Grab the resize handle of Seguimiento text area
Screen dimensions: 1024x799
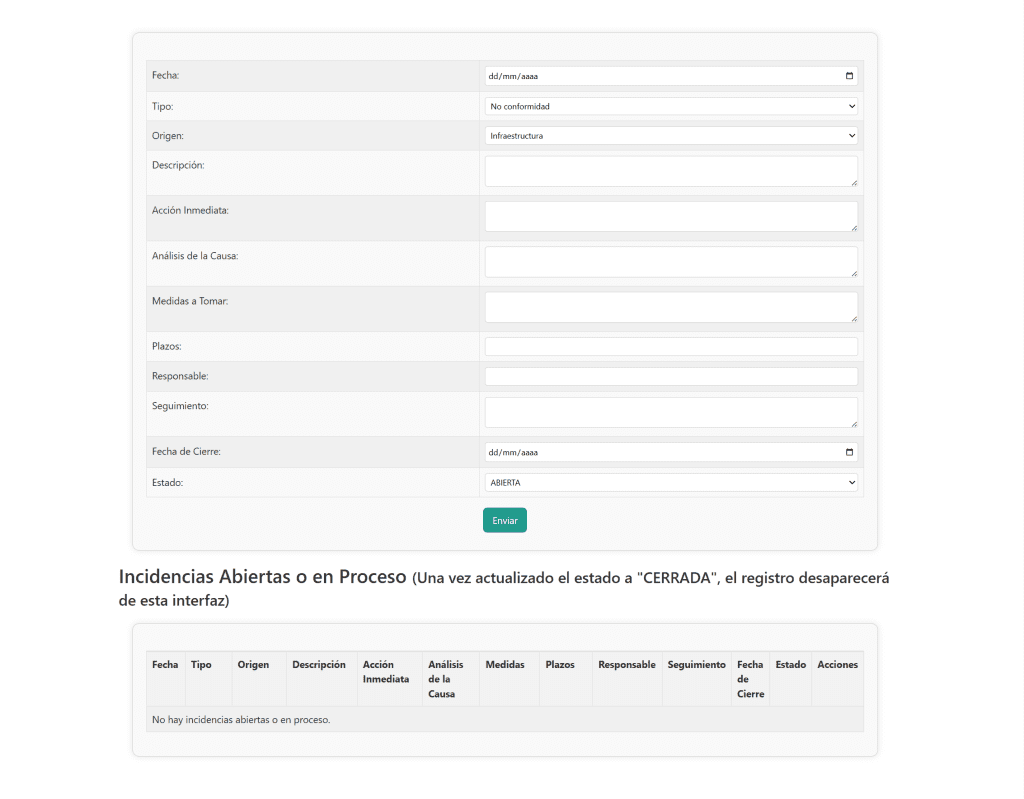[854, 424]
